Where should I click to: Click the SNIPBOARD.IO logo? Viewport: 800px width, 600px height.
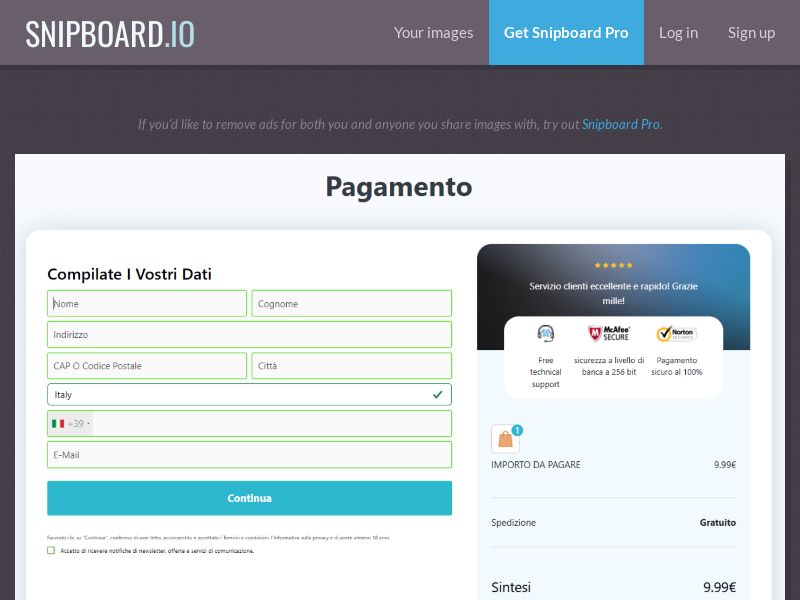tap(110, 31)
